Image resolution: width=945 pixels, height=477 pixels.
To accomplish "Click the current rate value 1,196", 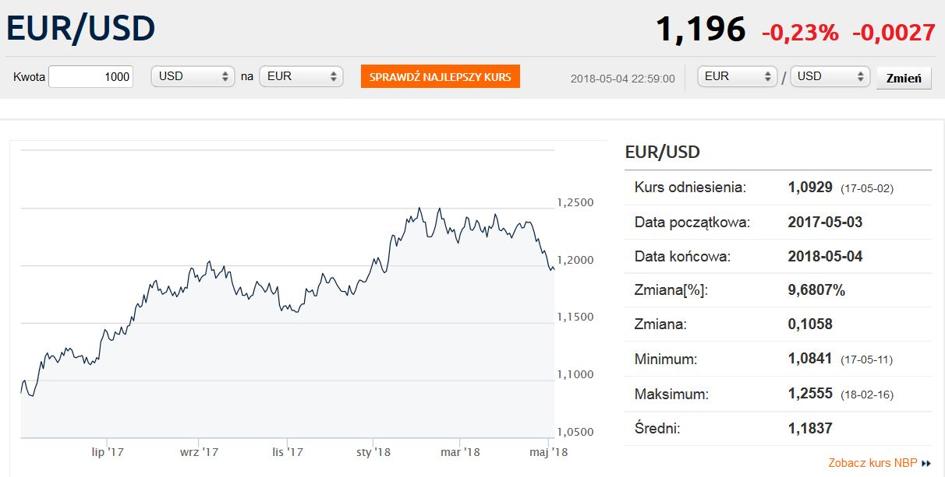I will point(700,30).
